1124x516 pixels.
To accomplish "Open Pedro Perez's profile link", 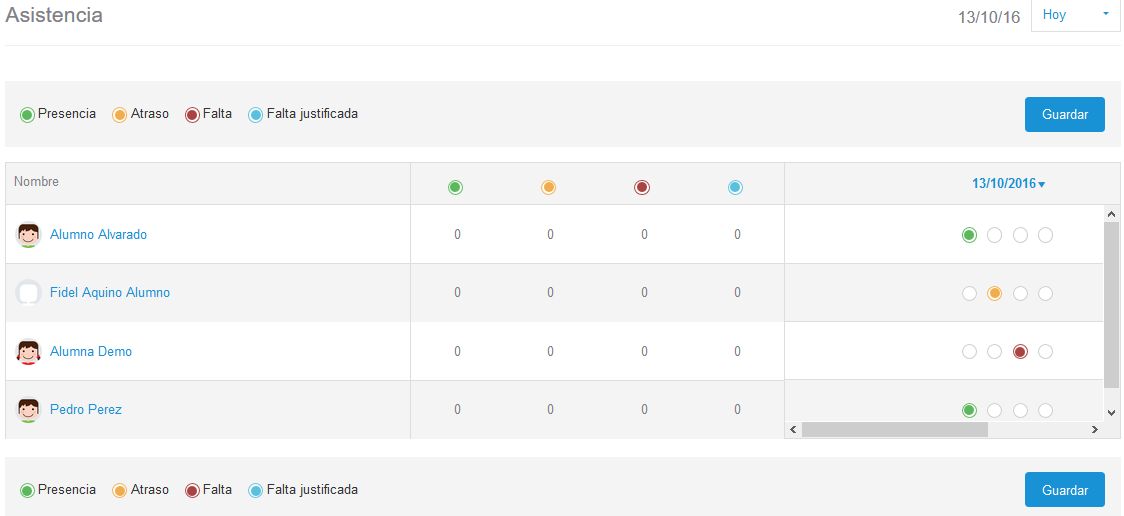I will (x=86, y=410).
